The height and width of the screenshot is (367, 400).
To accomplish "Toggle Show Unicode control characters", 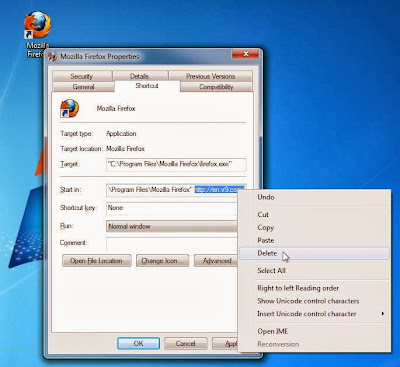I will (314, 301).
